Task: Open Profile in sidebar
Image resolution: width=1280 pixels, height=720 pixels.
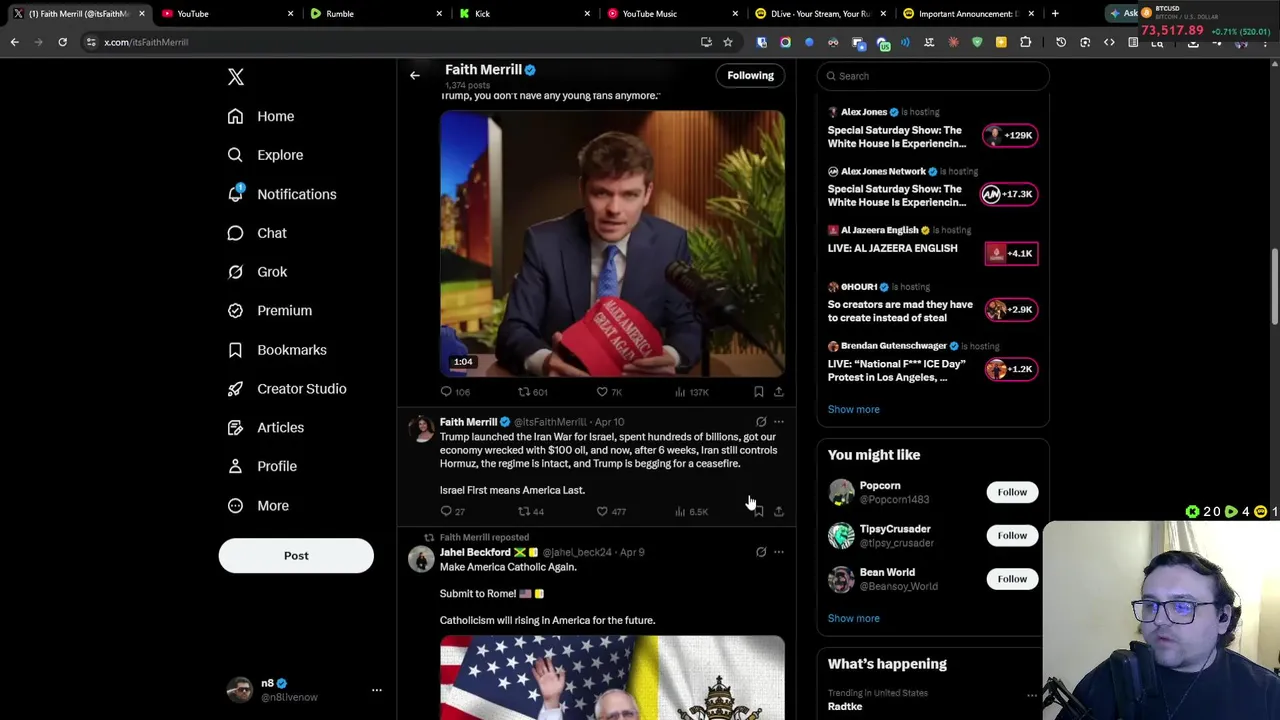Action: point(262,466)
